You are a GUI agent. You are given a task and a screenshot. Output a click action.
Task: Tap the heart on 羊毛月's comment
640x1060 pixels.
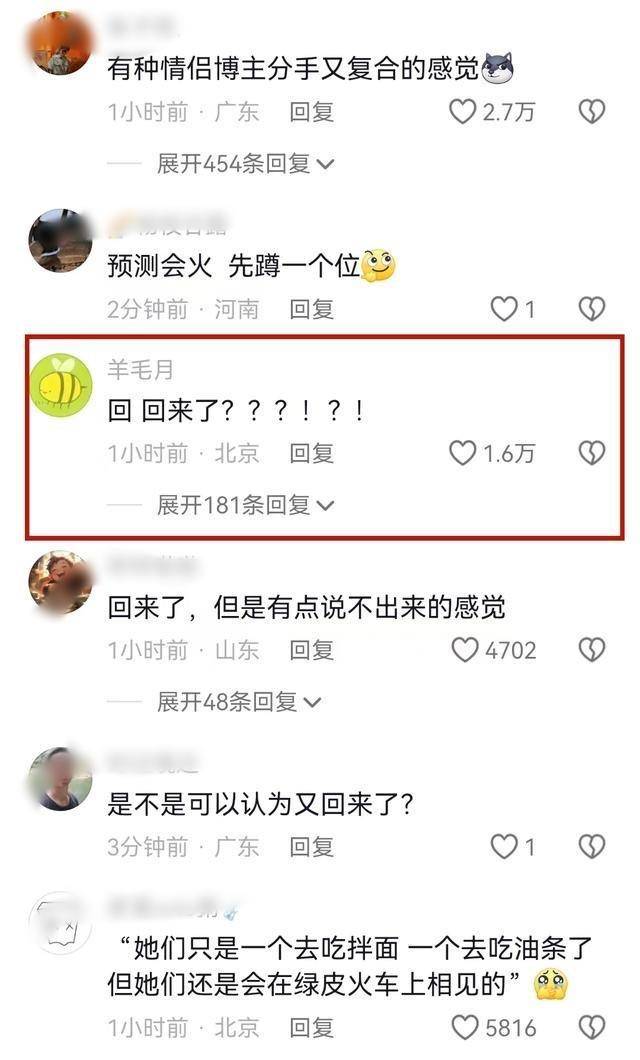462,453
